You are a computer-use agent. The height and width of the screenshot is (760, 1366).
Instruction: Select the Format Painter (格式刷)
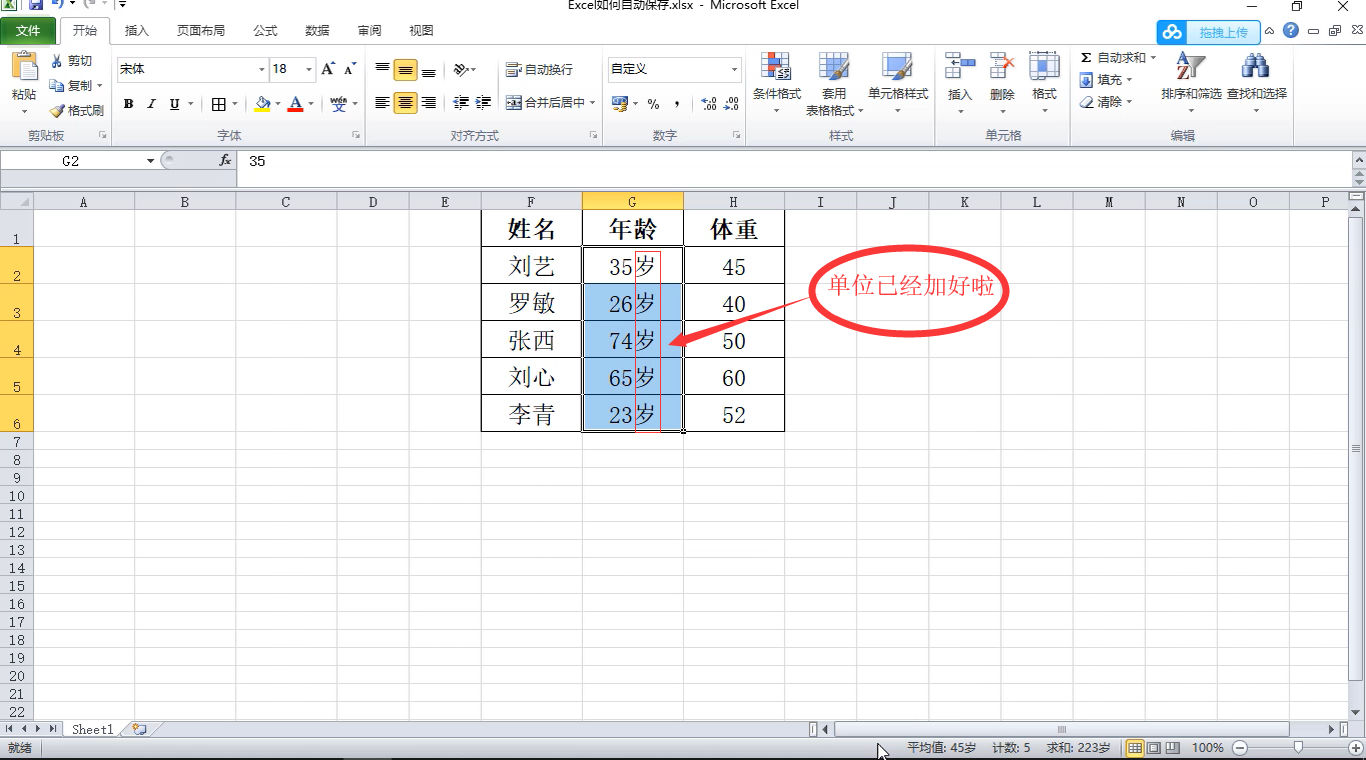(x=77, y=110)
